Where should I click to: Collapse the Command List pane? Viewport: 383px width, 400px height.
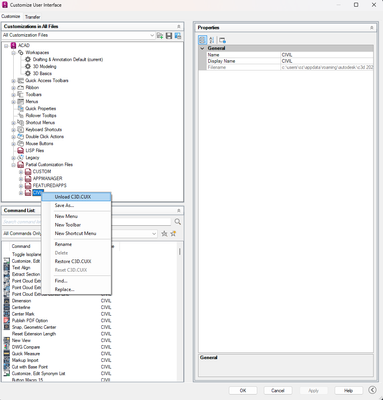[179, 211]
